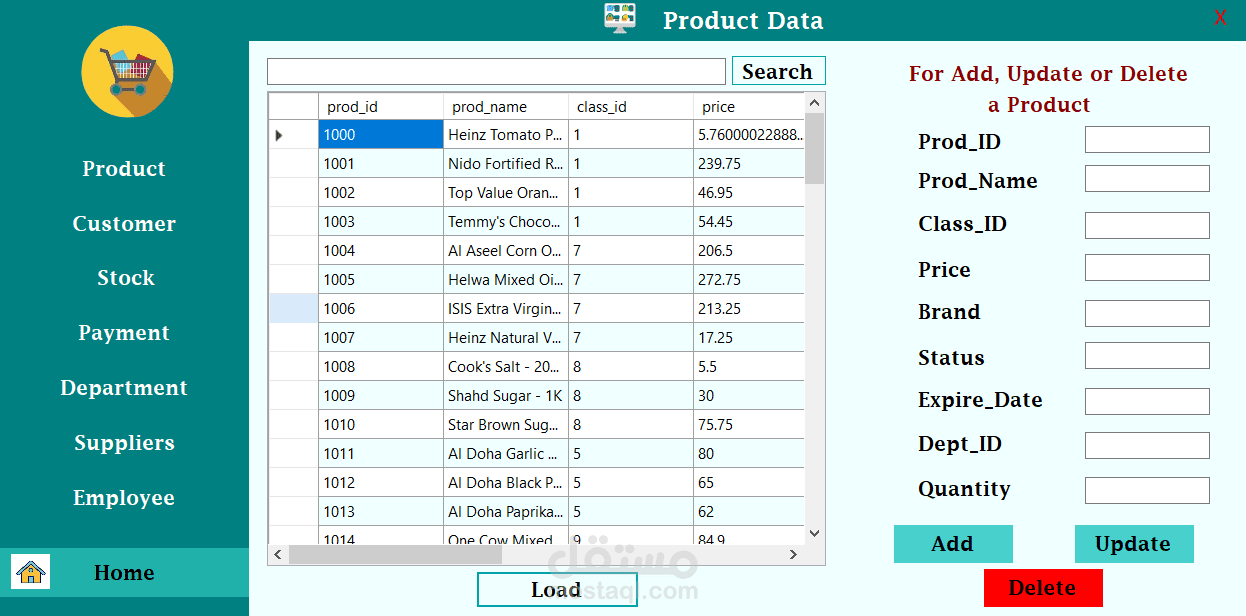1246x616 pixels.
Task: Open the Customer menu item
Action: (x=124, y=224)
